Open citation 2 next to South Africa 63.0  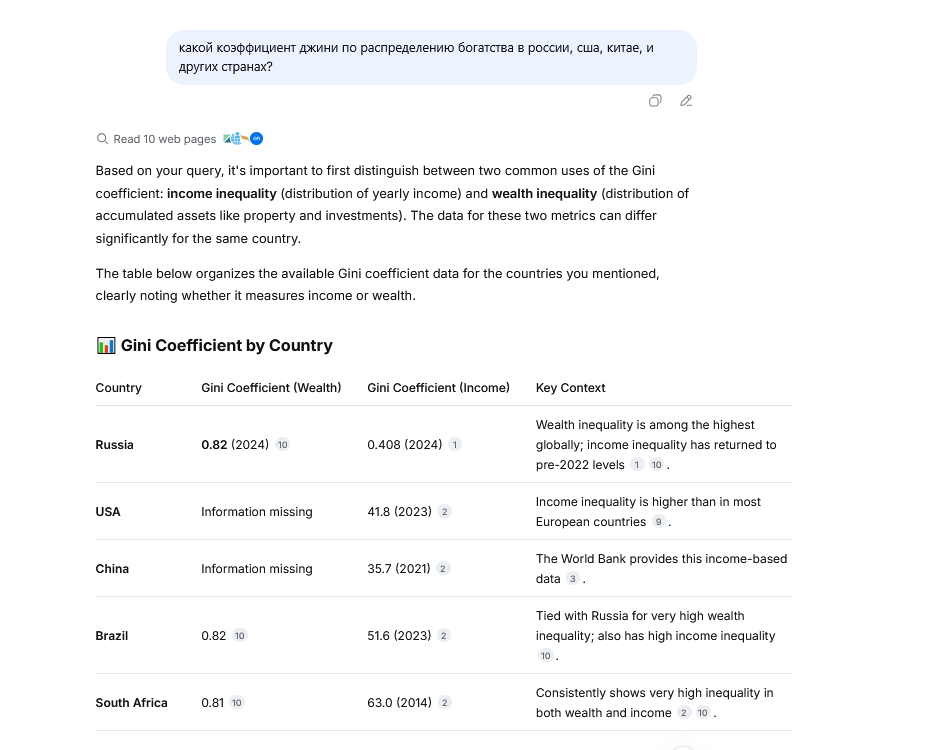click(x=445, y=703)
